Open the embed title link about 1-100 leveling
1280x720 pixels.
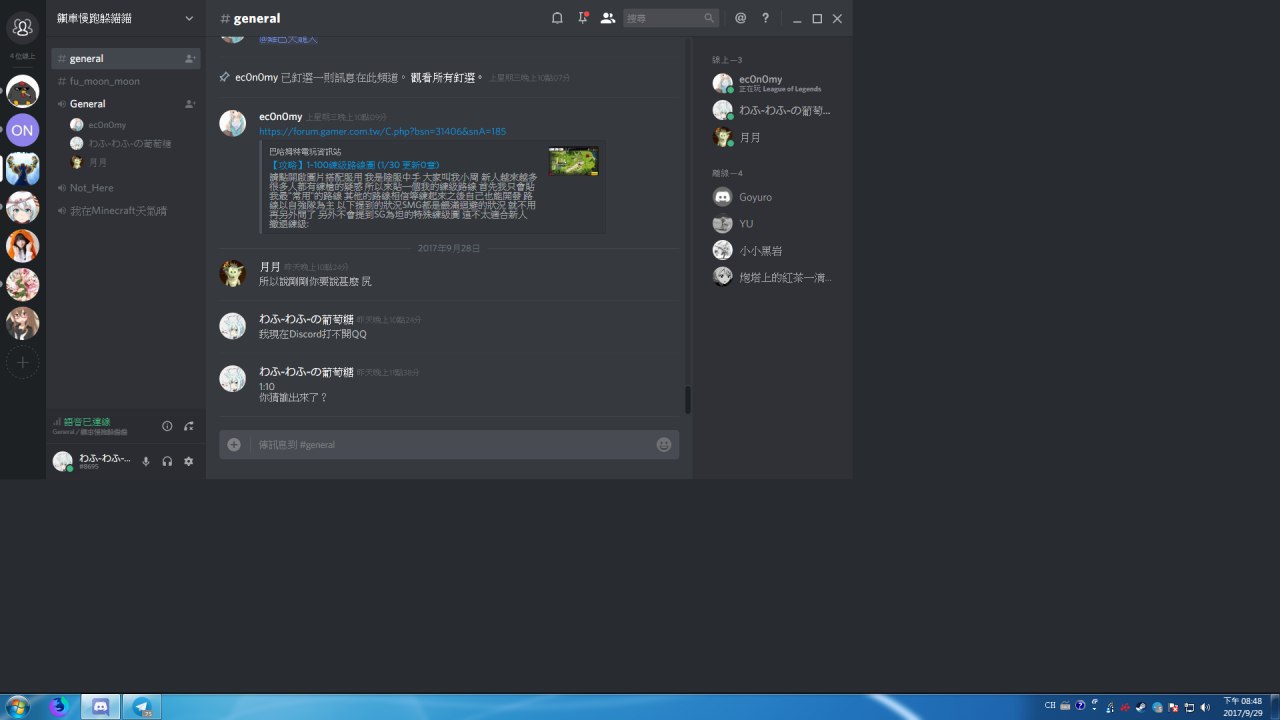tap(354, 164)
